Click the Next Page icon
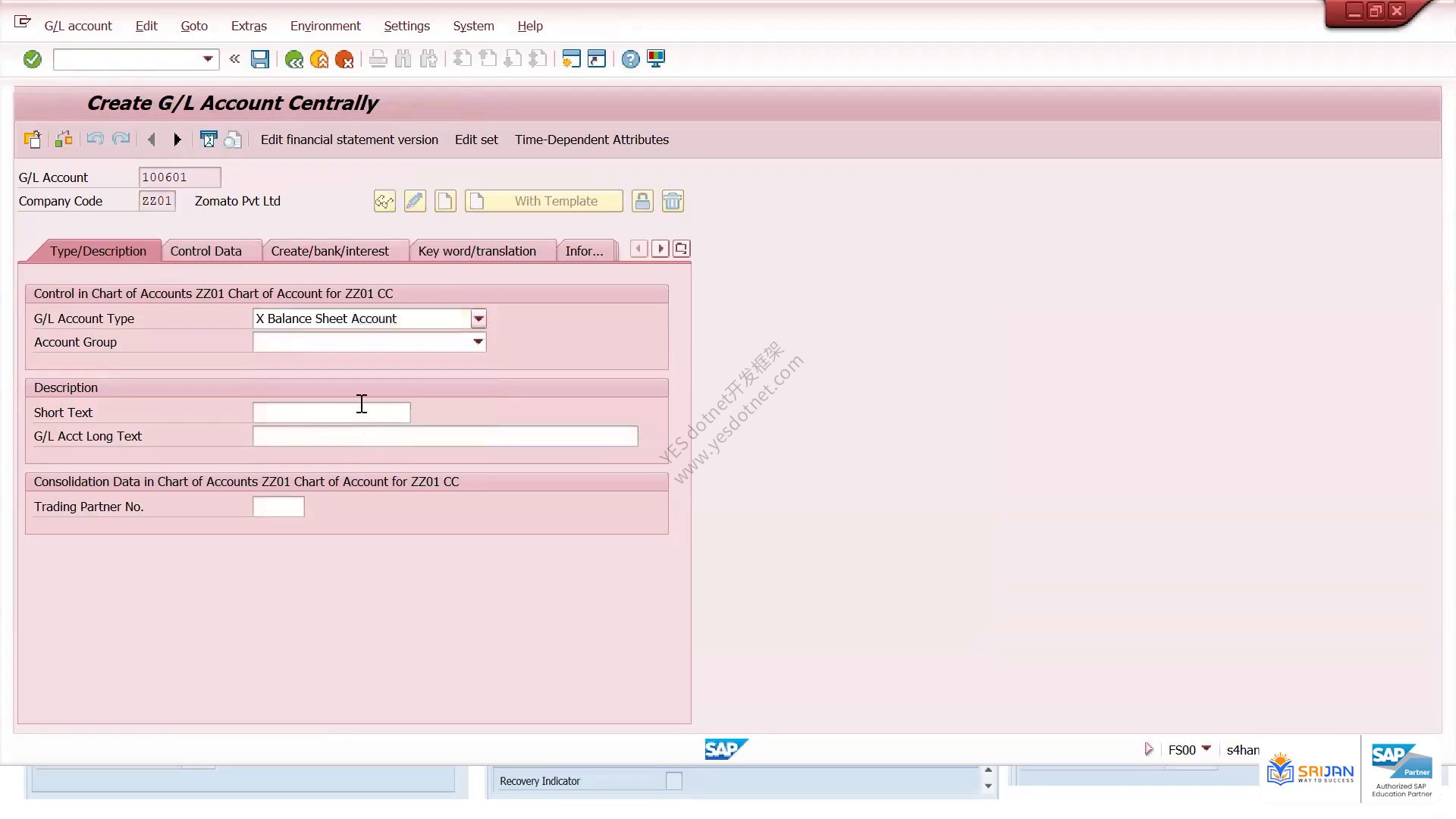 click(x=513, y=59)
